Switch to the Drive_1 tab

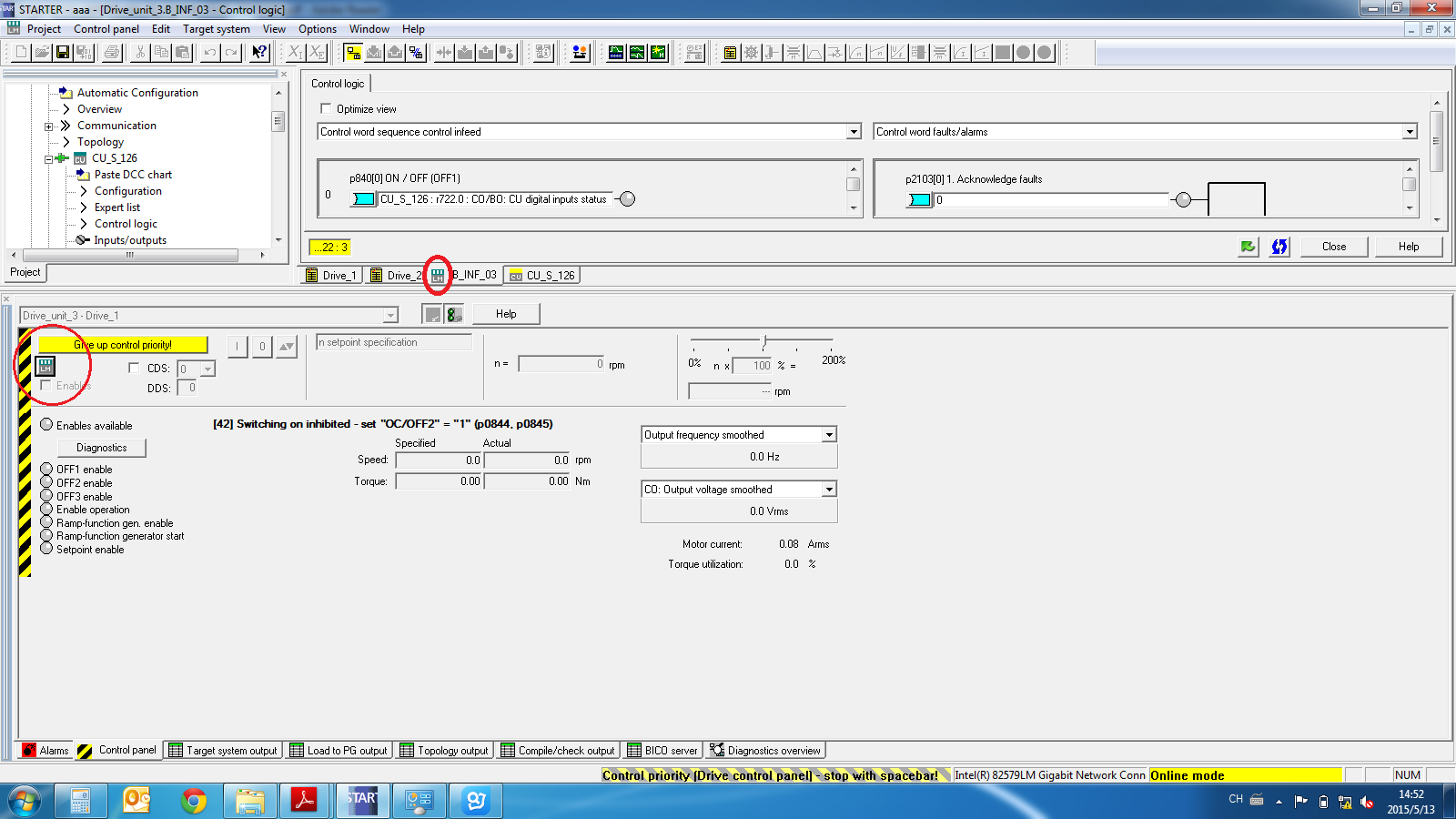[x=331, y=276]
